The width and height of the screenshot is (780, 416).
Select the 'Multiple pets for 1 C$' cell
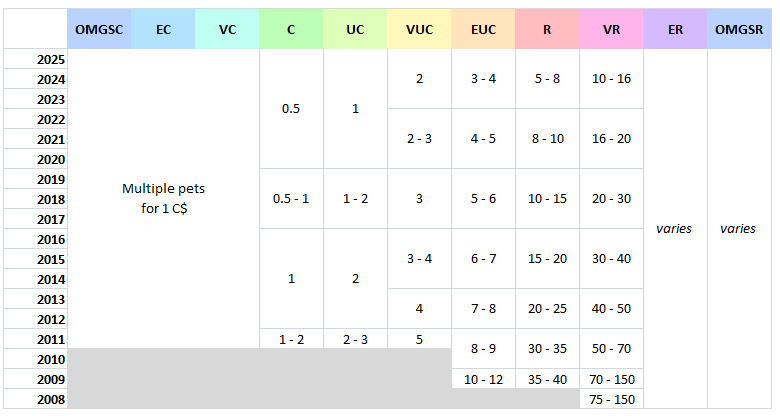163,199
